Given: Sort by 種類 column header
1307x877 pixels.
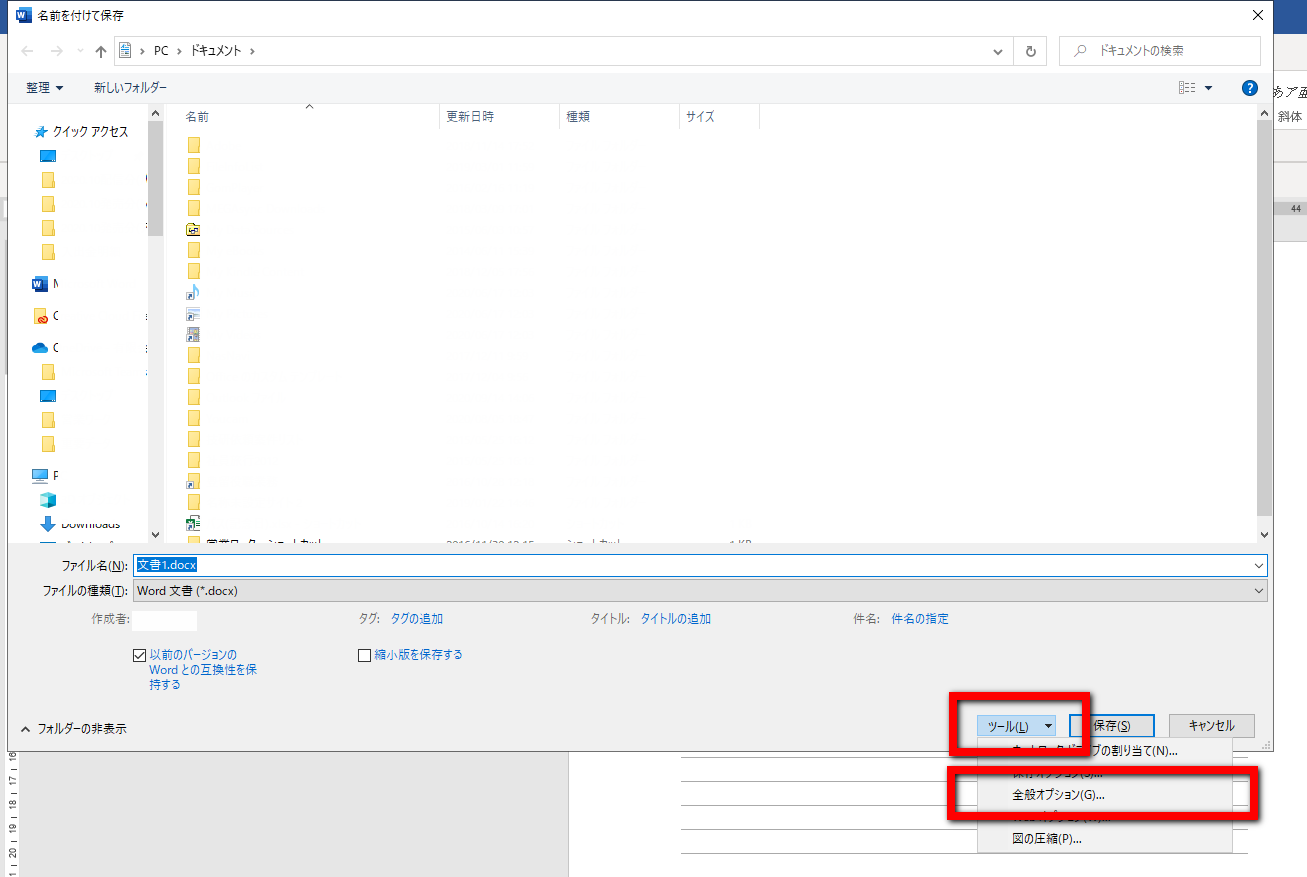Looking at the screenshot, I should click(619, 116).
